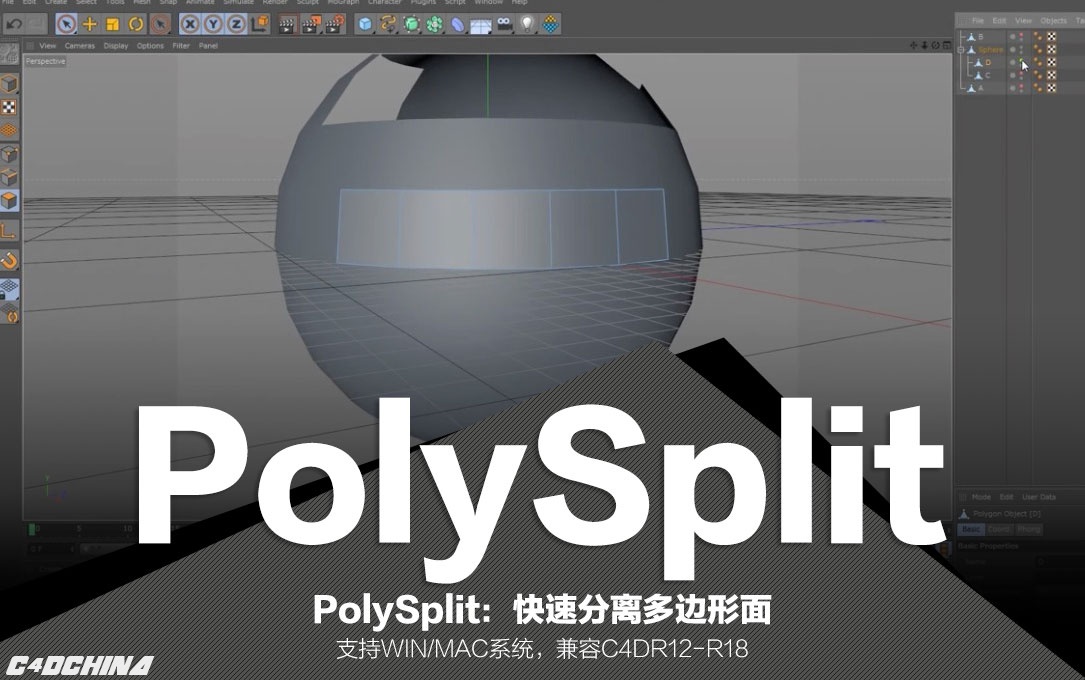
Task: Add a Floor environment object
Action: pos(481,24)
